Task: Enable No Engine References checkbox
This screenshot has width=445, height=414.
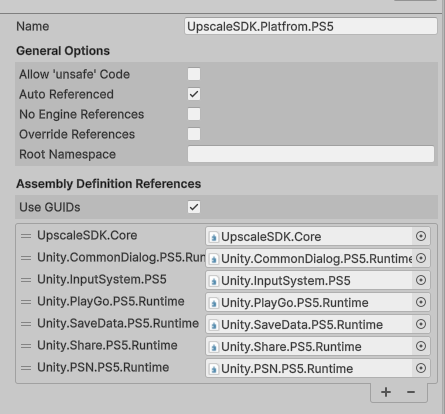Action: click(194, 114)
